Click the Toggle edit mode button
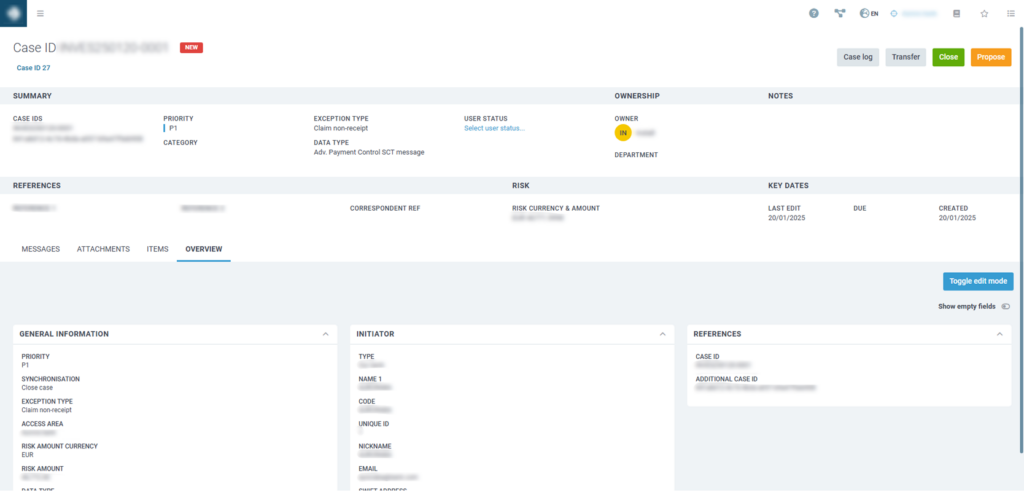 977,281
